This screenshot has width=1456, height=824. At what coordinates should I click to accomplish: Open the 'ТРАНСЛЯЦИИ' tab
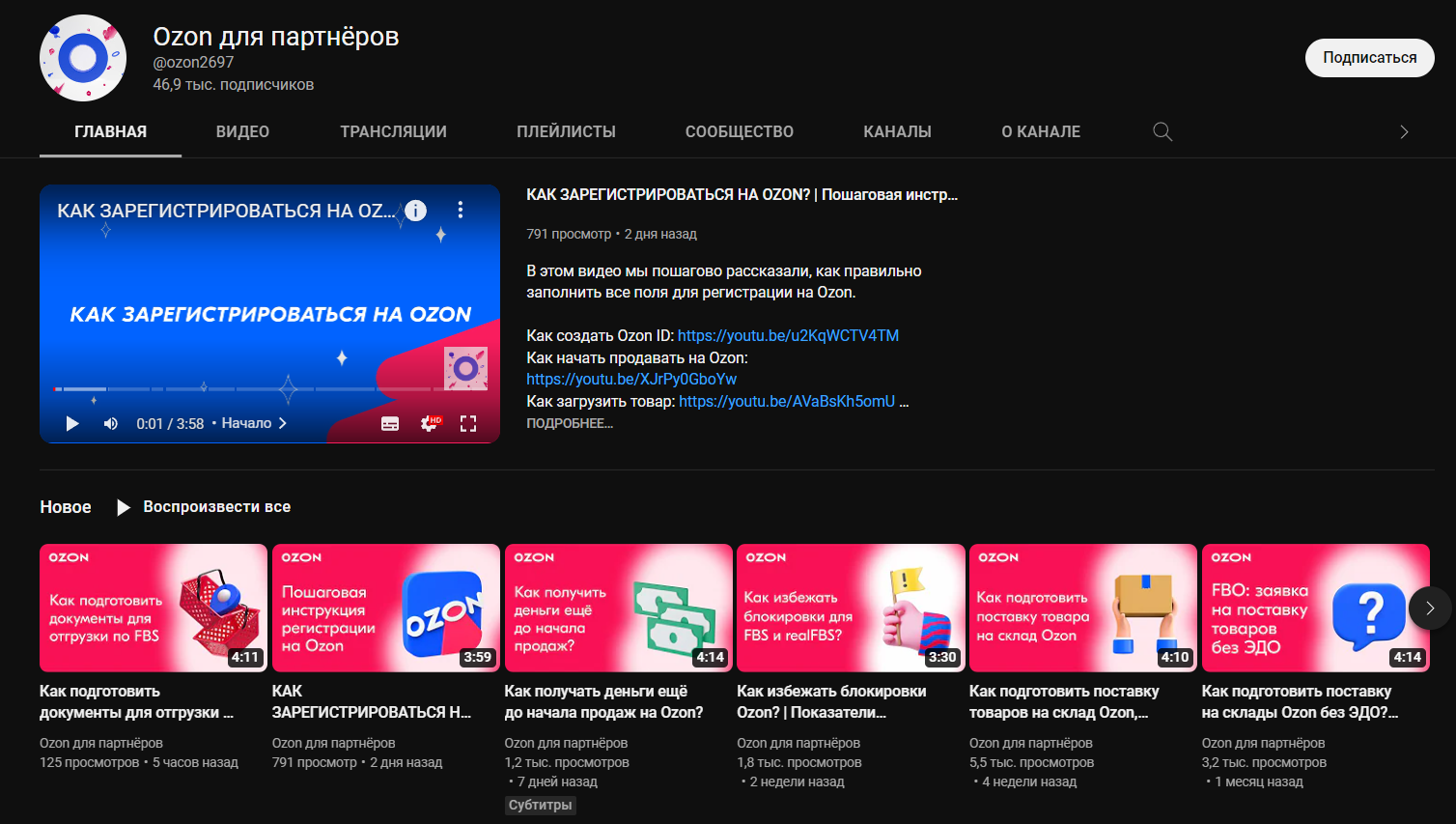point(393,131)
